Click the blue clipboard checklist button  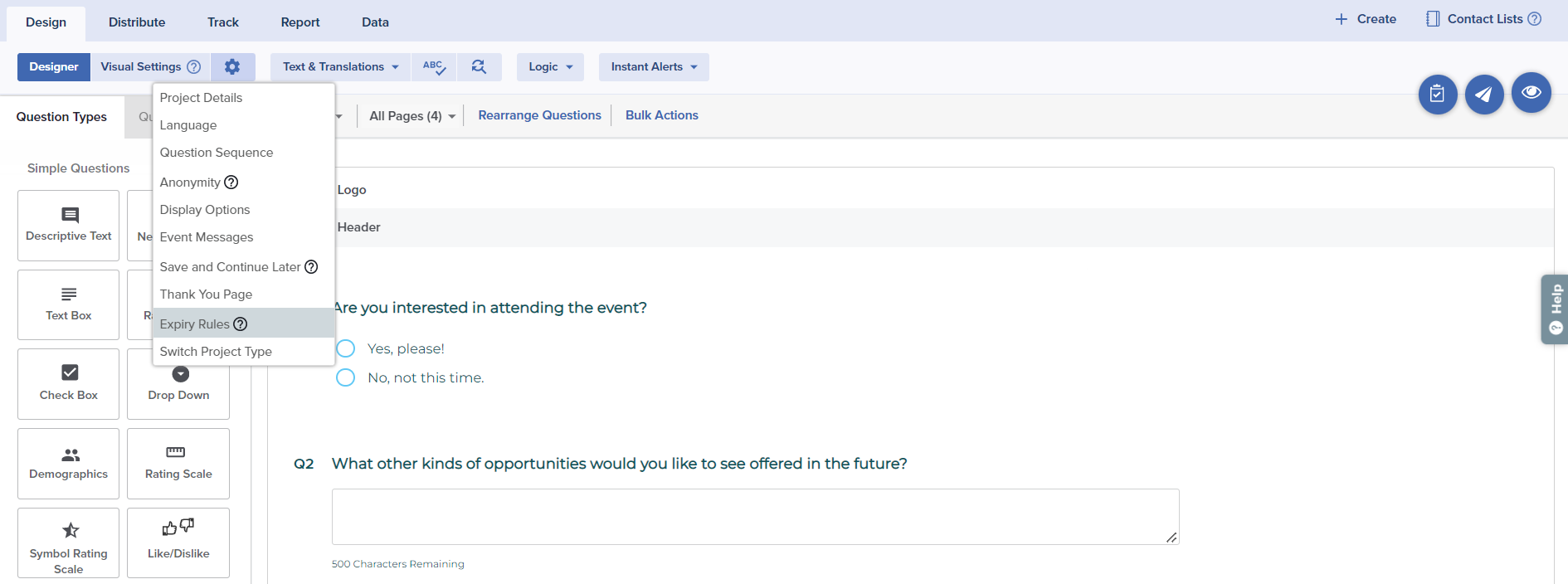point(1438,95)
